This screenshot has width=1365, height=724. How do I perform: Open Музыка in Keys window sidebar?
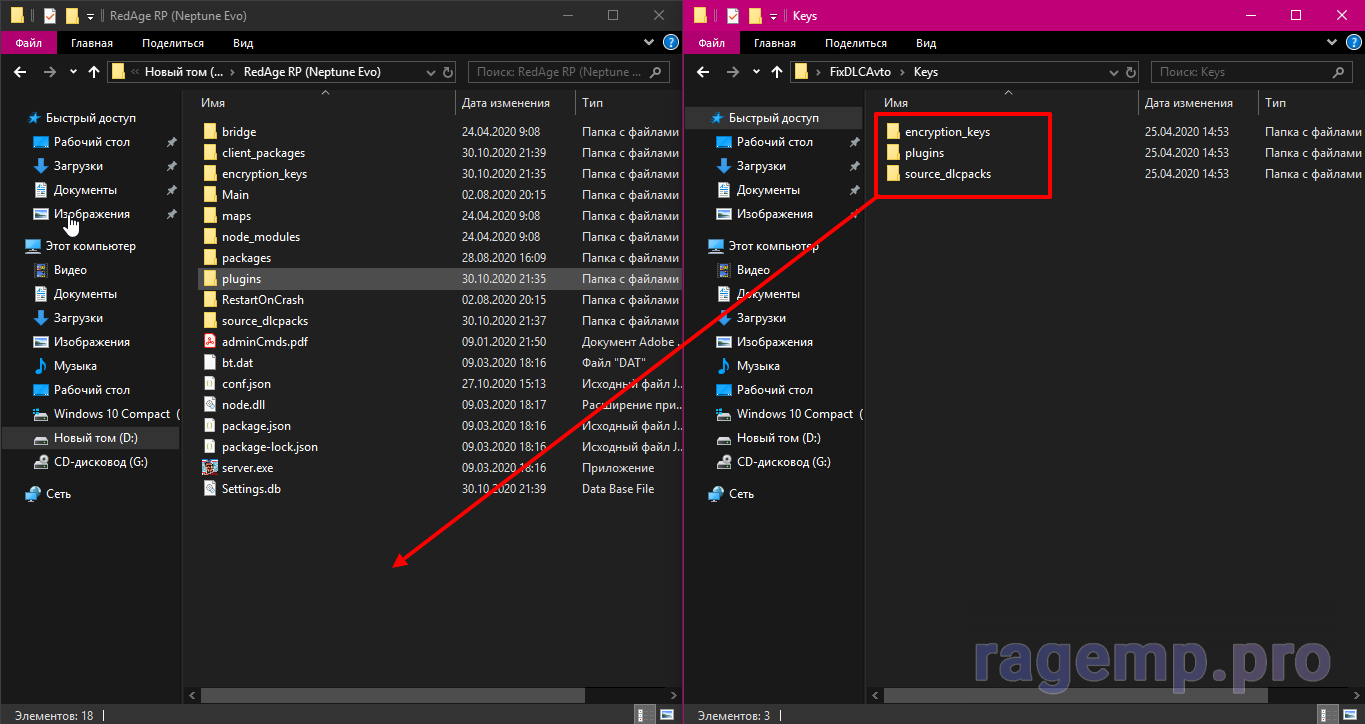pyautogui.click(x=758, y=366)
